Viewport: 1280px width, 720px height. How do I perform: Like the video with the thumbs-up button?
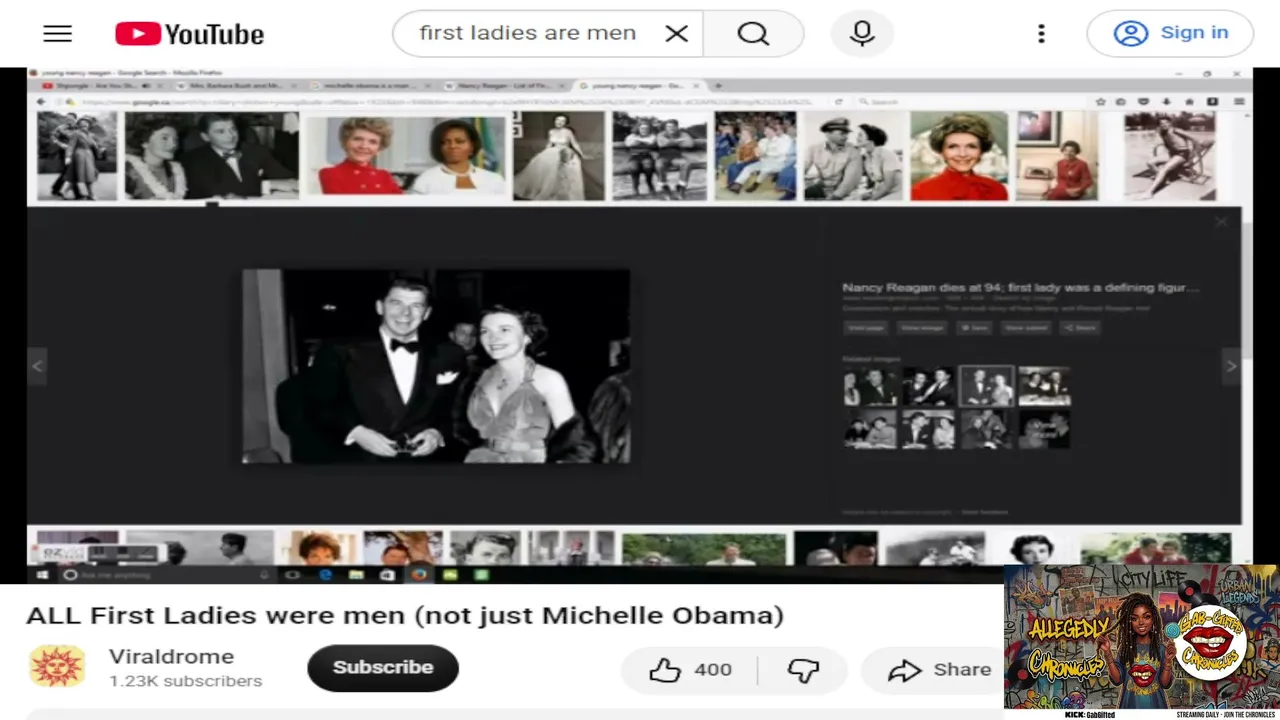click(x=690, y=670)
